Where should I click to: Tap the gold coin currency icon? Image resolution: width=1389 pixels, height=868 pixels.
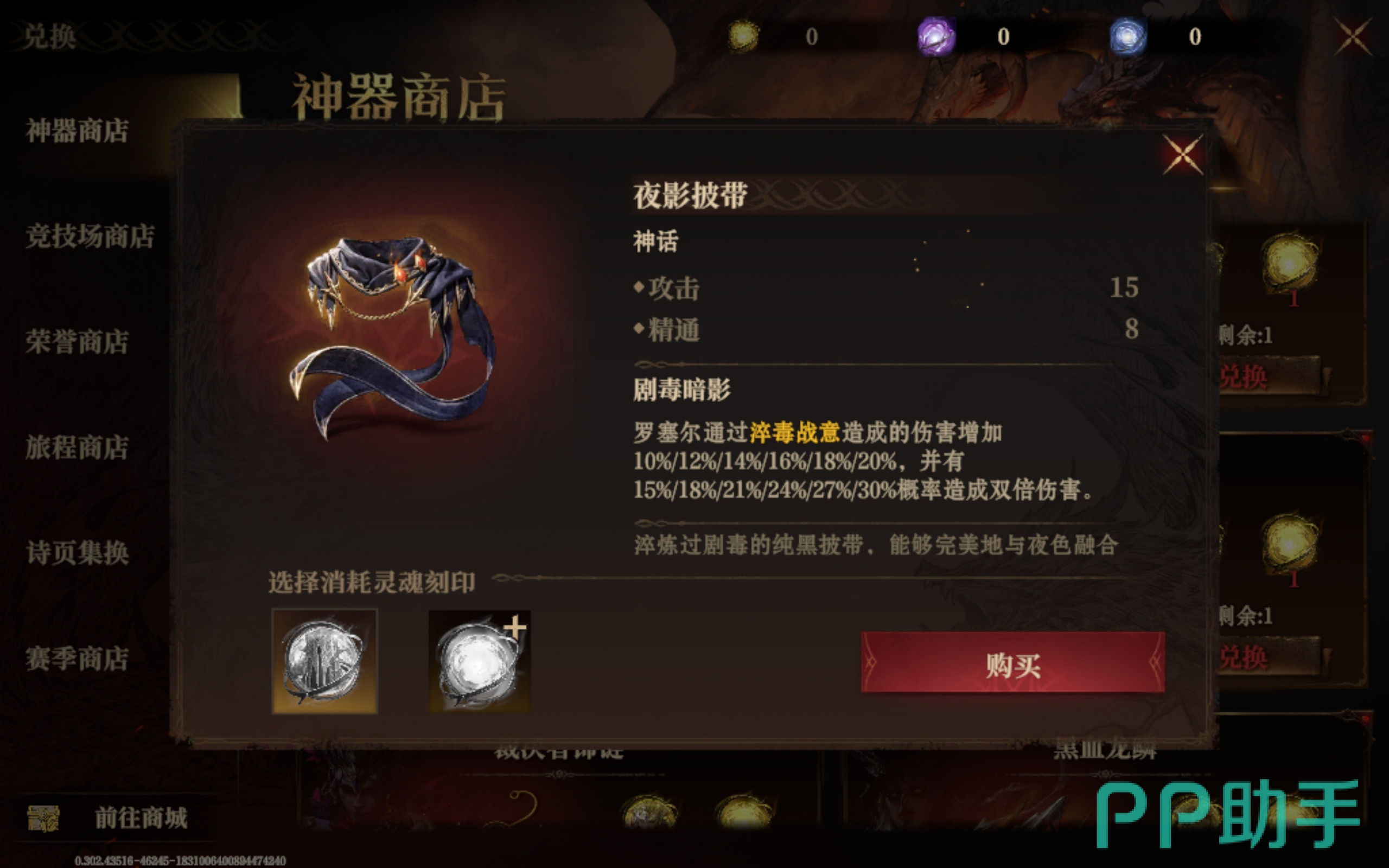click(x=743, y=36)
